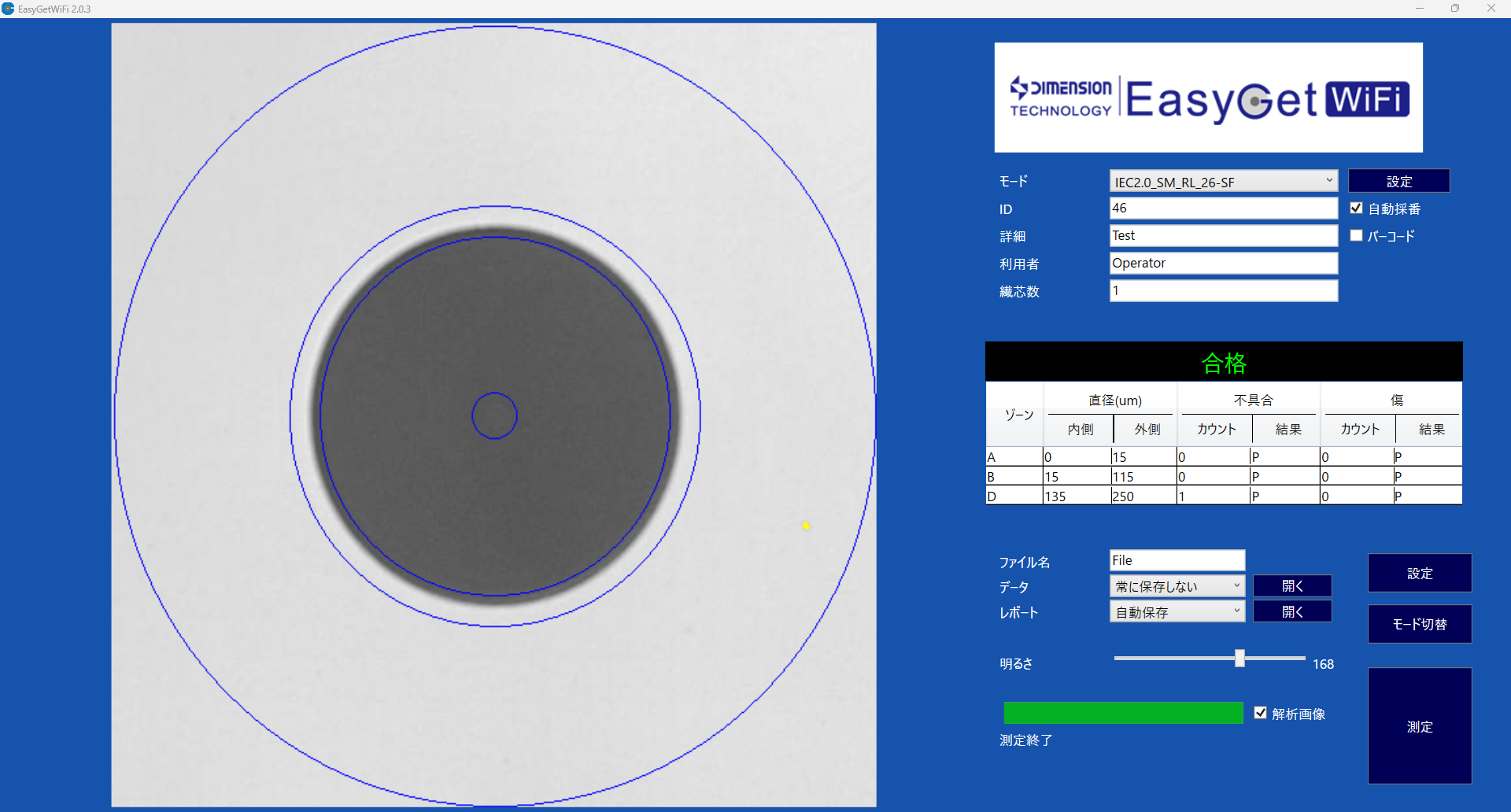The height and width of the screenshot is (812, 1511).
Task: Click 開く button for レポート row
Action: point(1291,611)
